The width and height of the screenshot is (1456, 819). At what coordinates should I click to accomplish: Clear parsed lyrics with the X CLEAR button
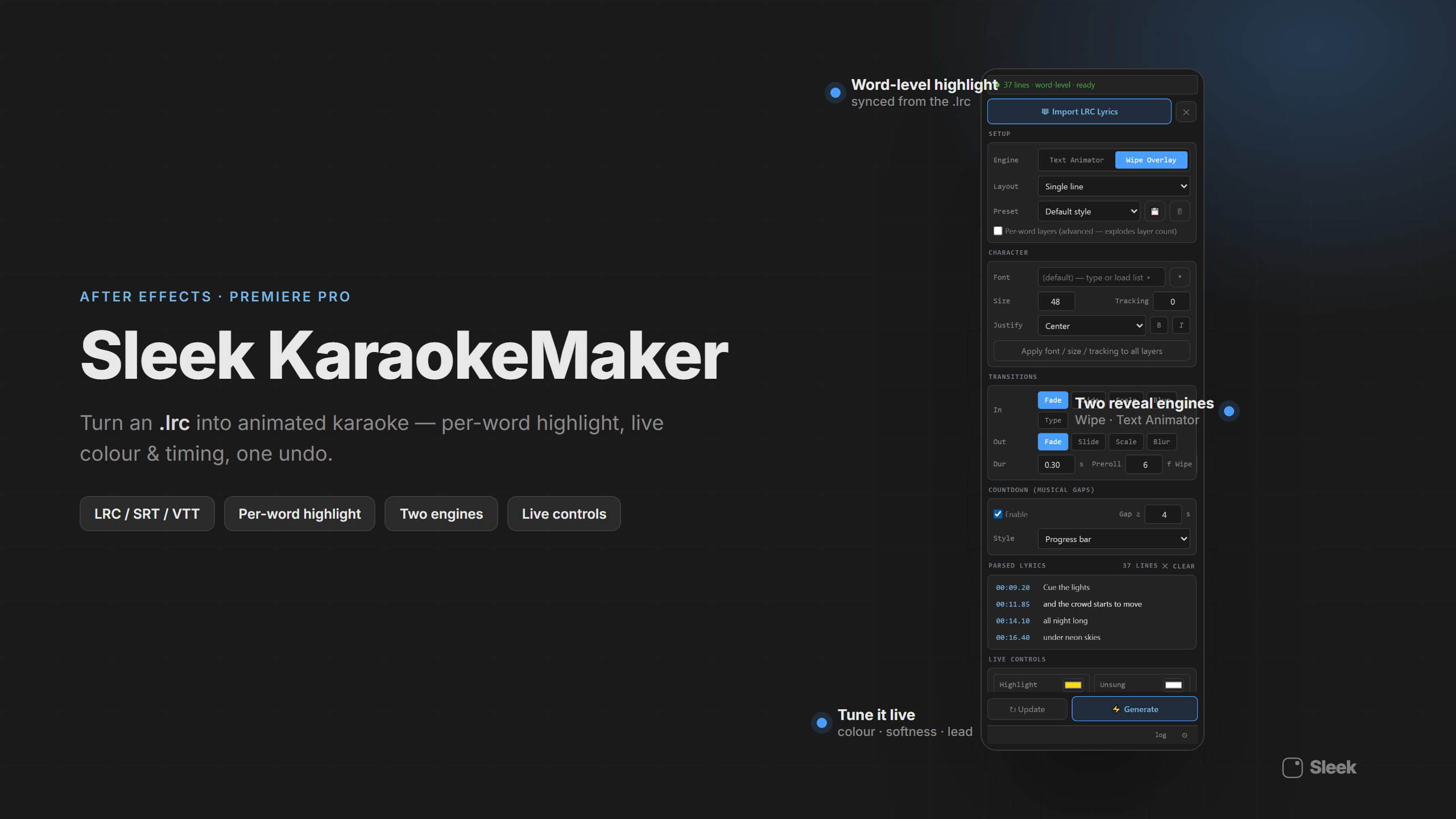point(1178,566)
